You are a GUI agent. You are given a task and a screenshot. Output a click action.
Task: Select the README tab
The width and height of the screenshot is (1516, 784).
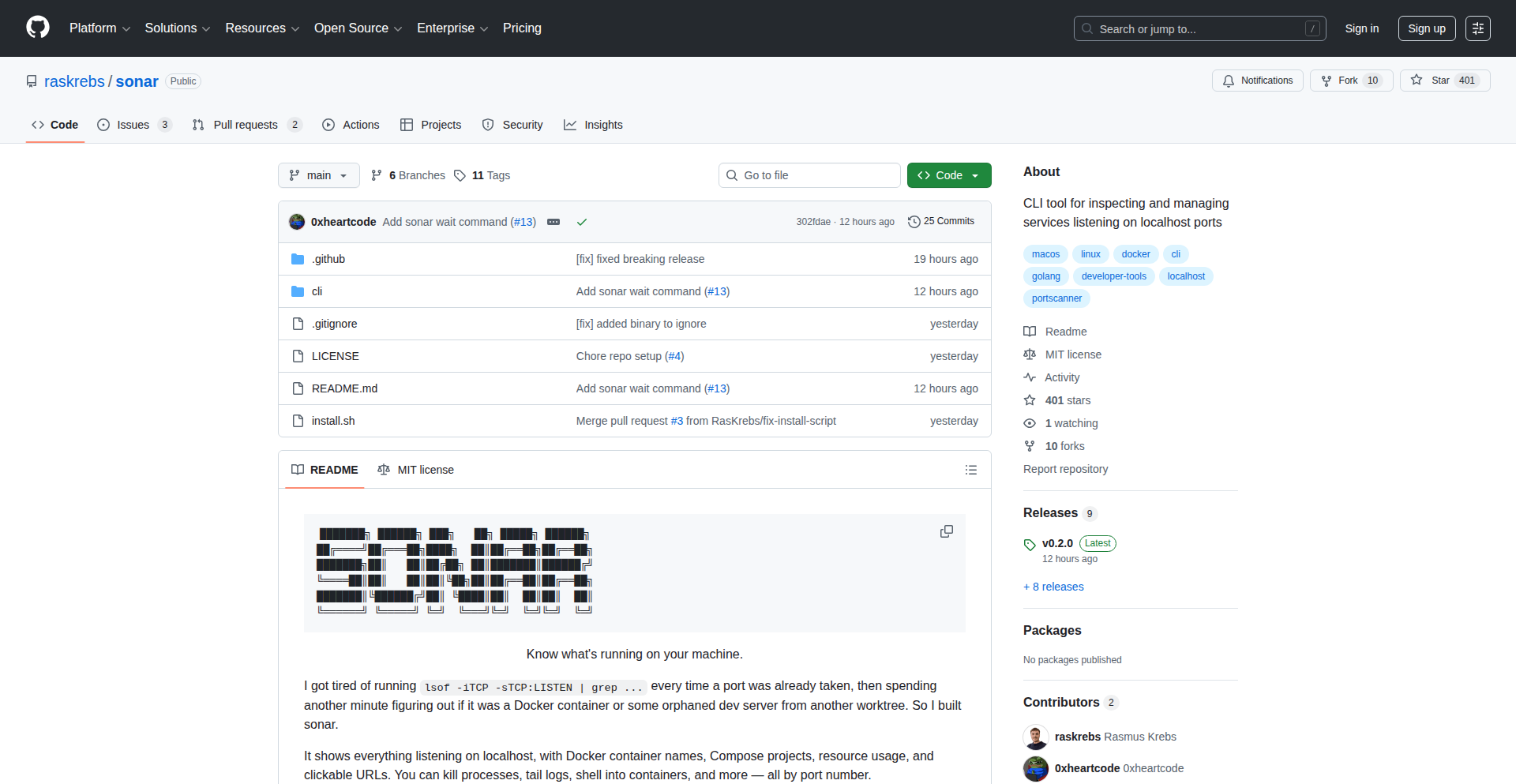pos(325,470)
